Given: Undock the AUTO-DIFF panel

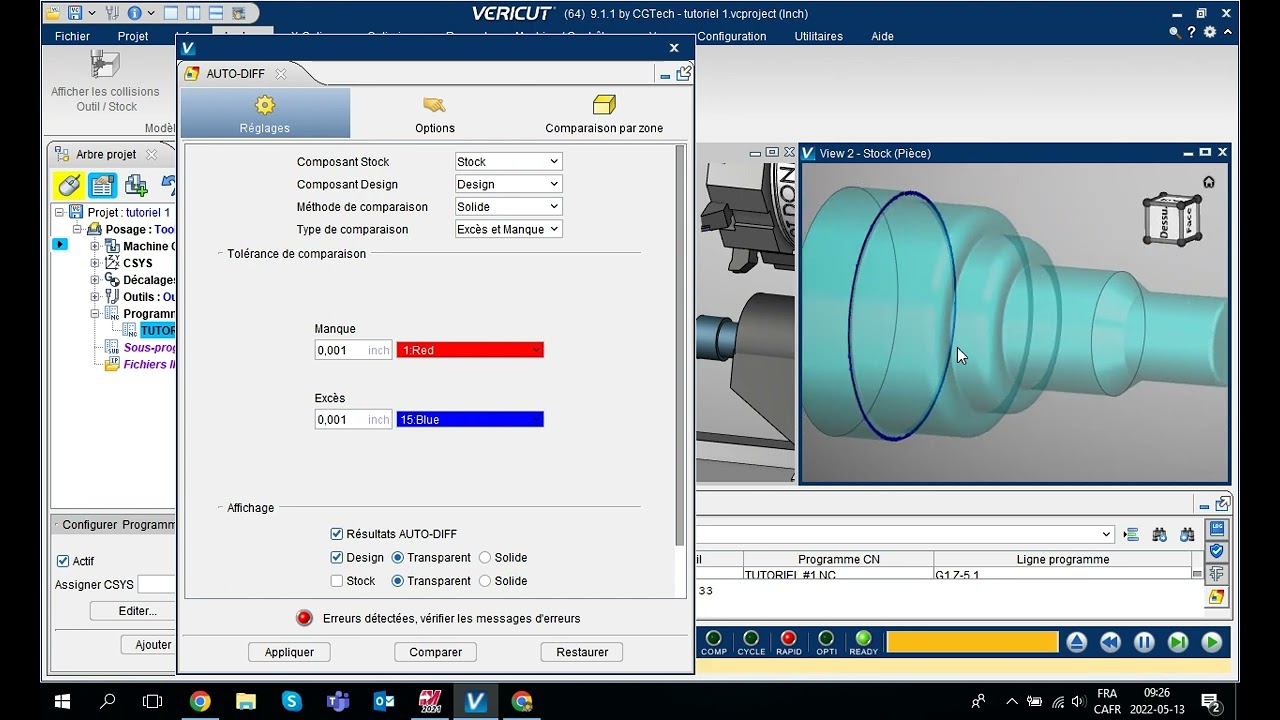Looking at the screenshot, I should tap(684, 74).
